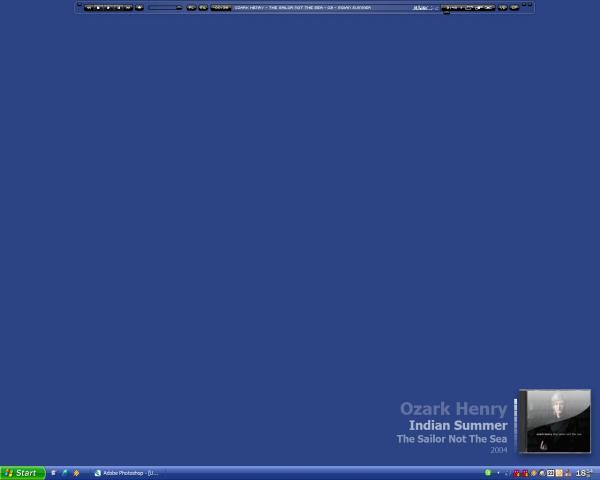Viewport: 600px width, 480px height.
Task: Click the green round system tray icon
Action: 488,473
